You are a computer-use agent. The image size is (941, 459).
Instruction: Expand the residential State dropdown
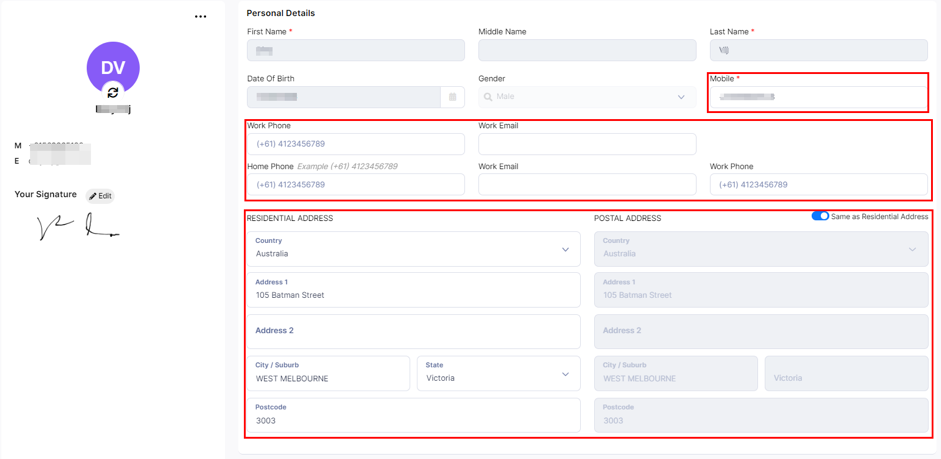click(x=499, y=374)
